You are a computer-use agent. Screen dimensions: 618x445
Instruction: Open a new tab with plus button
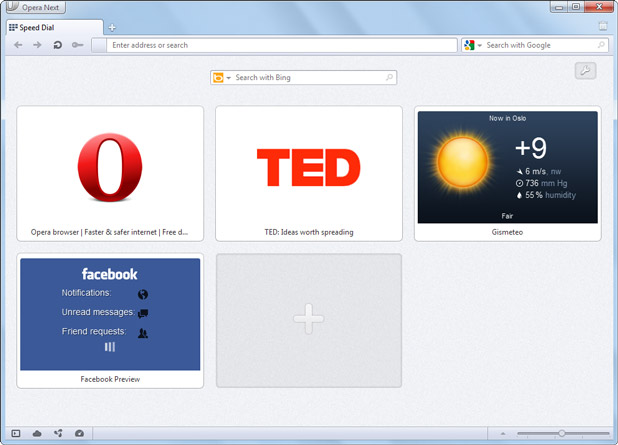tap(112, 28)
